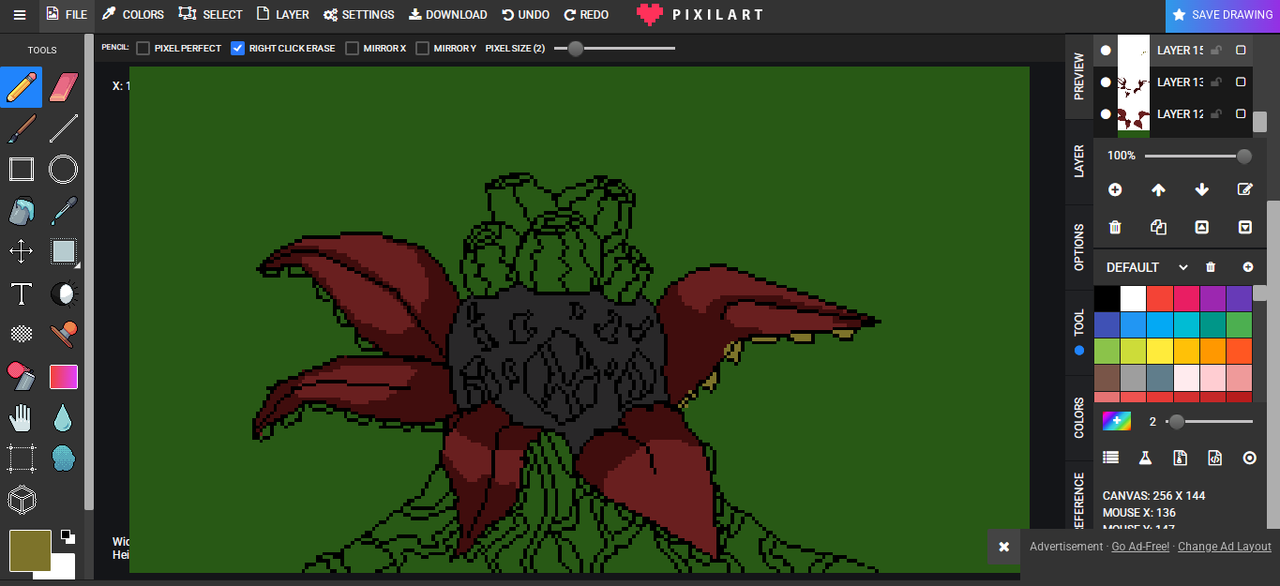1280x586 pixels.
Task: Select the square selection tool
Action: point(63,252)
